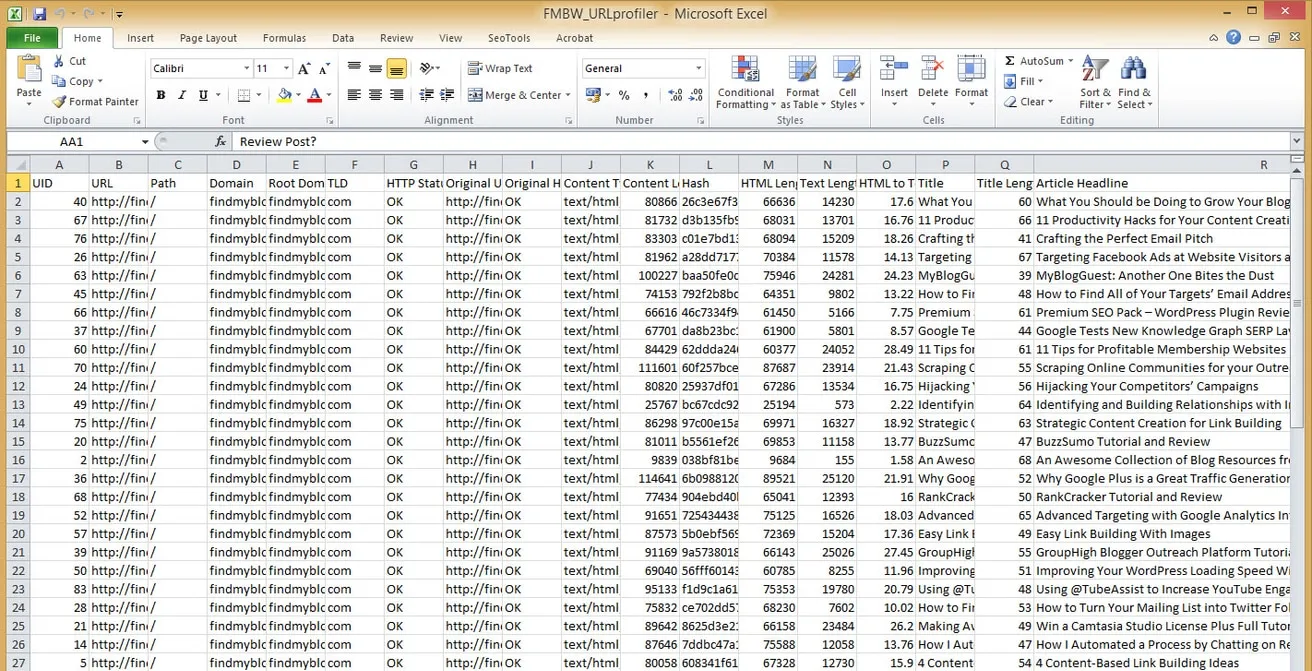Screen dimensions: 1312x671
Task: Open Format as Table gallery
Action: click(x=802, y=82)
